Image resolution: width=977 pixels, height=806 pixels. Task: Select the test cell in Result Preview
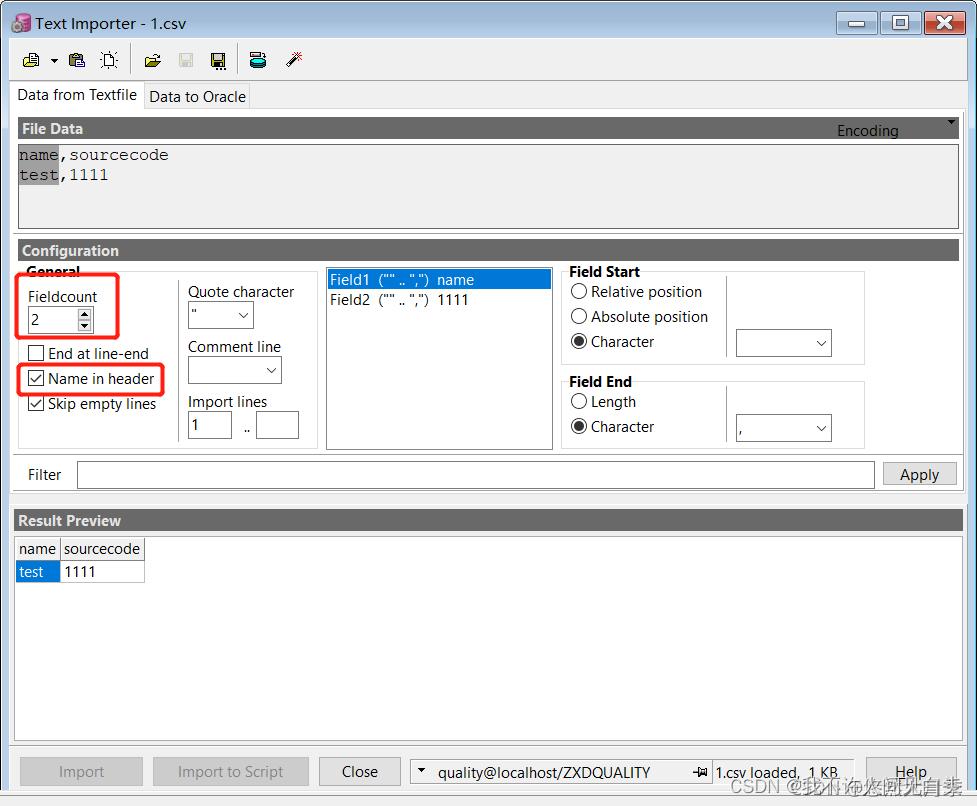click(38, 572)
